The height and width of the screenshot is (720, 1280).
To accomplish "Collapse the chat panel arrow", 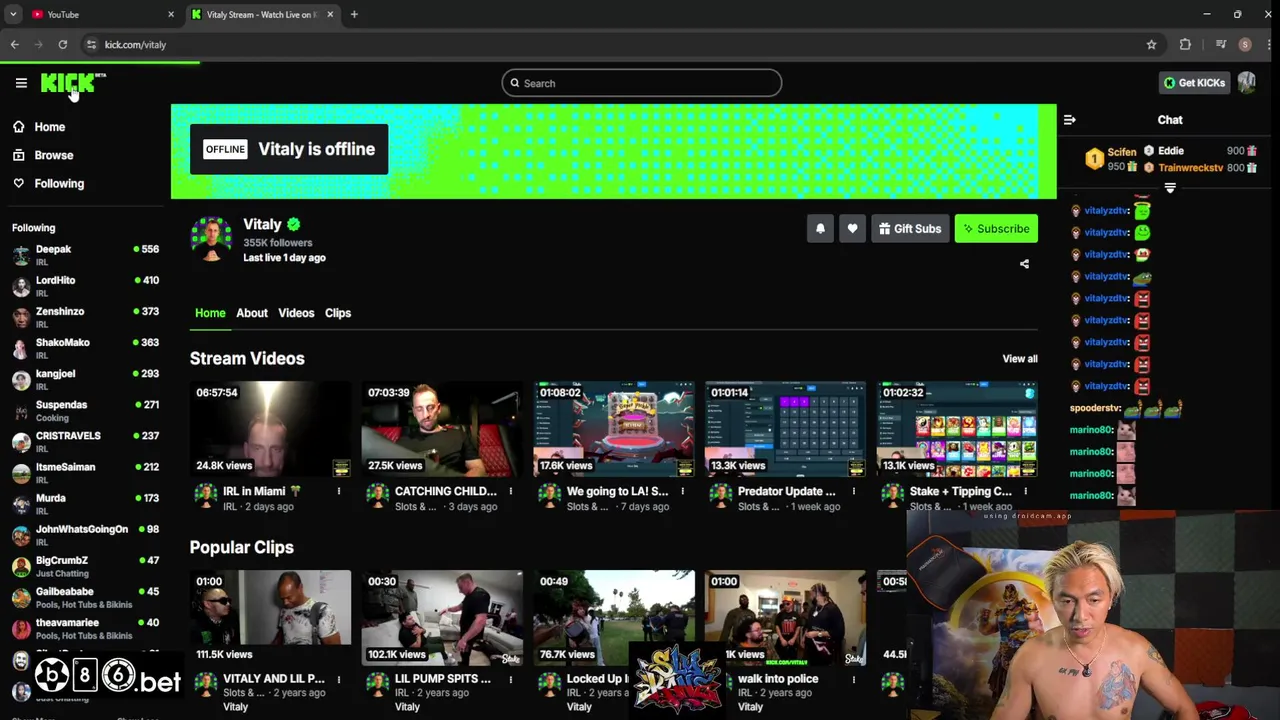I will [x=1070, y=120].
